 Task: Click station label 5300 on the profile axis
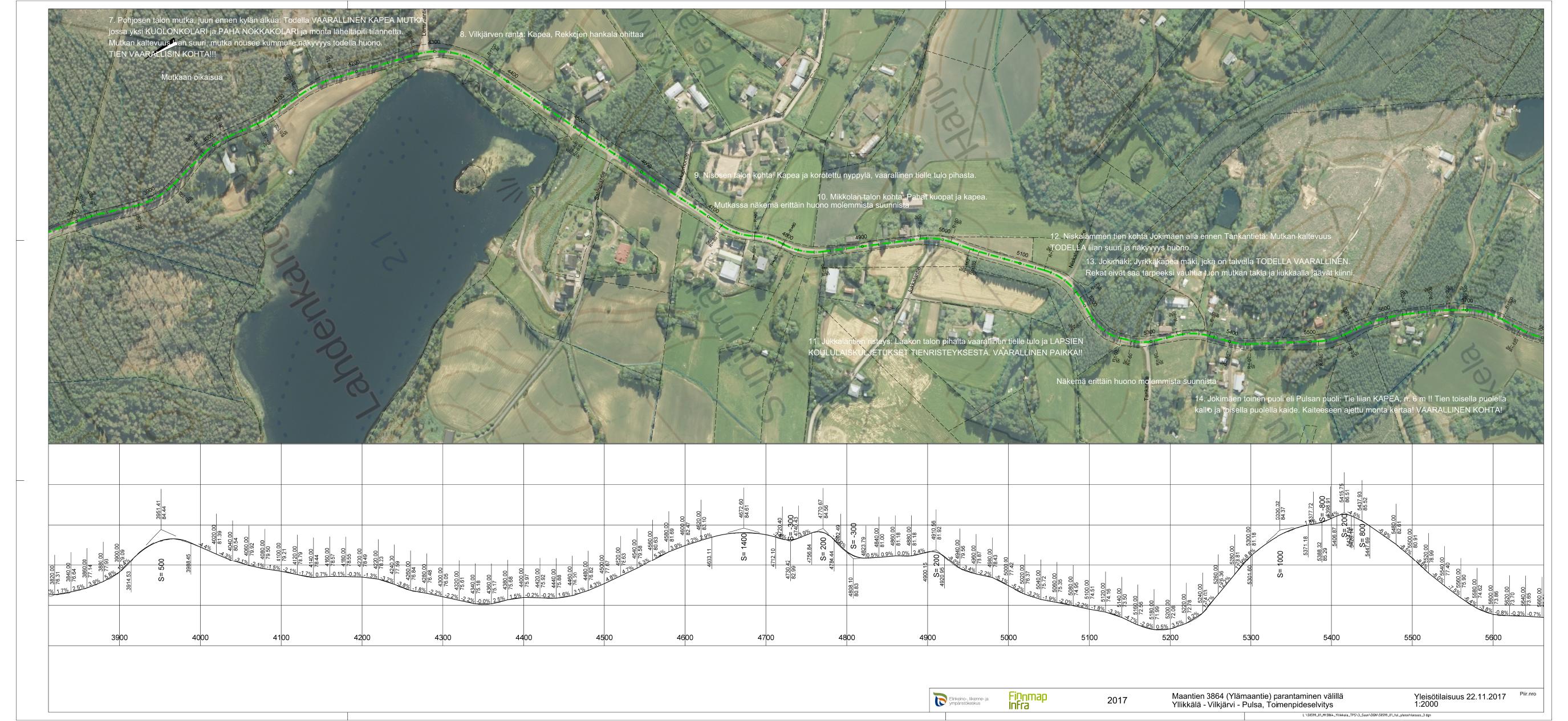1251,638
